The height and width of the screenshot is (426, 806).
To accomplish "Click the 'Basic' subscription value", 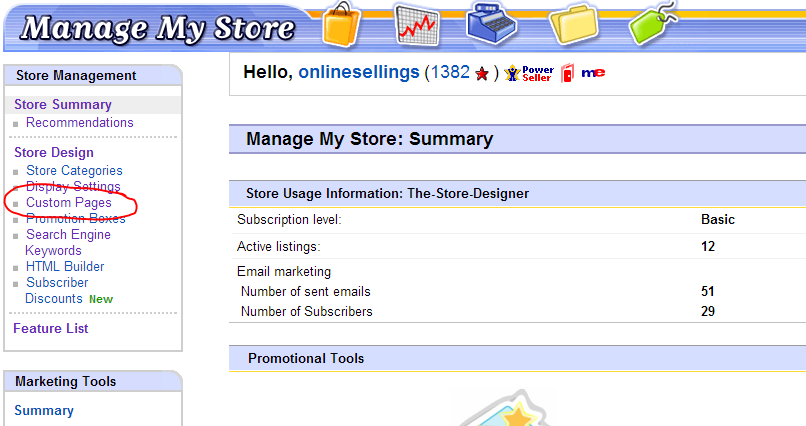I will tap(718, 219).
